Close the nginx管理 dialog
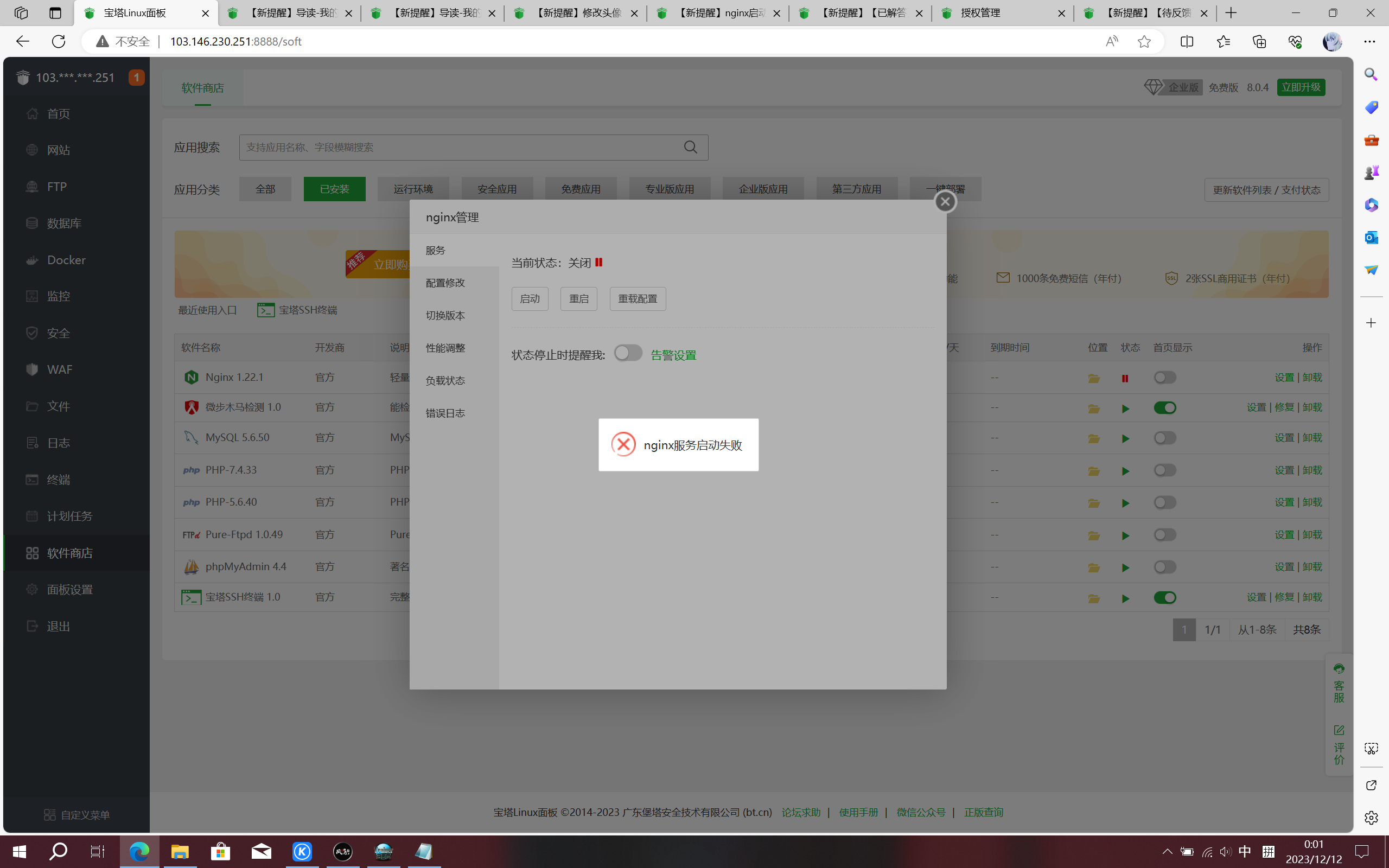The height and width of the screenshot is (868, 1389). [945, 201]
